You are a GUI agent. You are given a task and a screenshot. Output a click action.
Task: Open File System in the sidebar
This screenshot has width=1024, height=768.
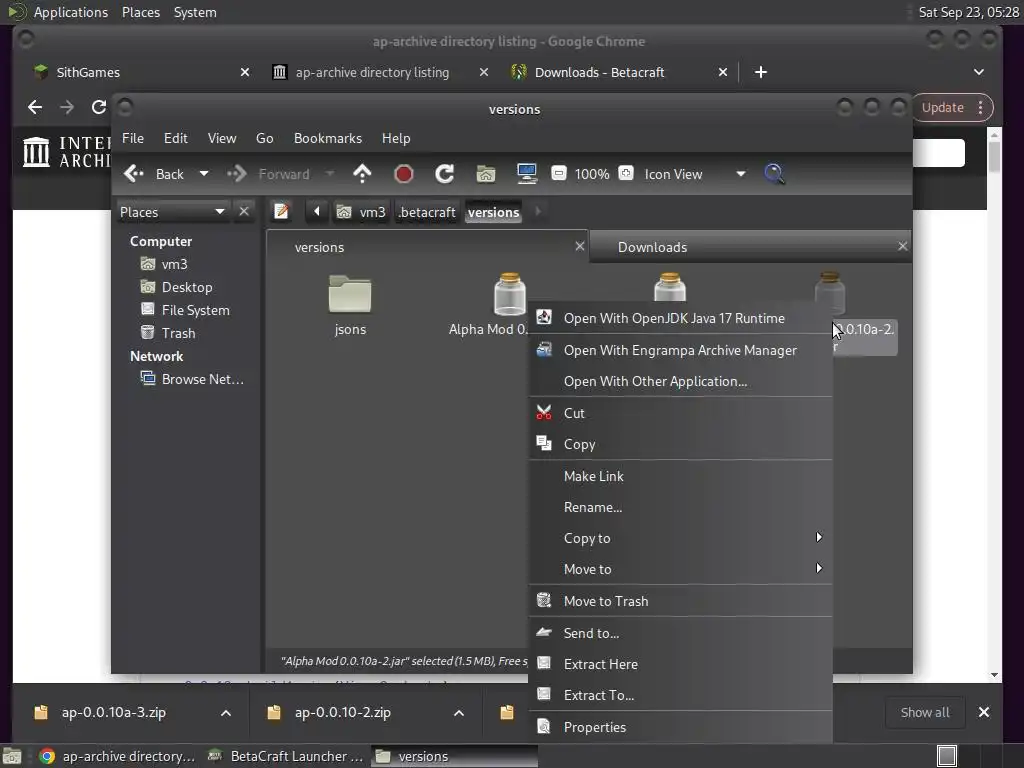point(185,310)
